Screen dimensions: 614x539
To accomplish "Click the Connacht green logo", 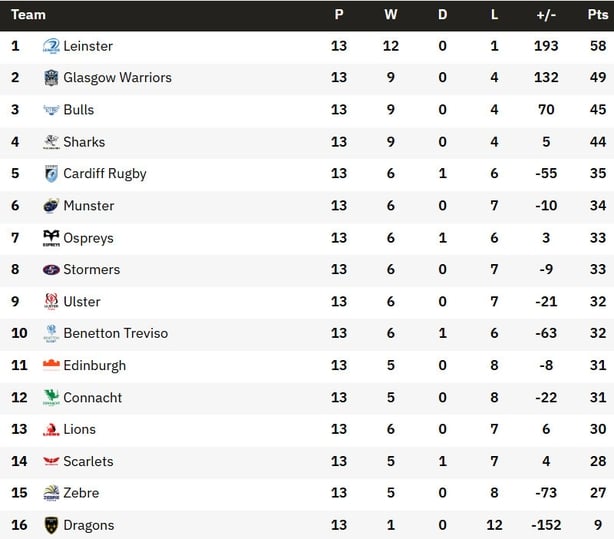I will [51, 397].
